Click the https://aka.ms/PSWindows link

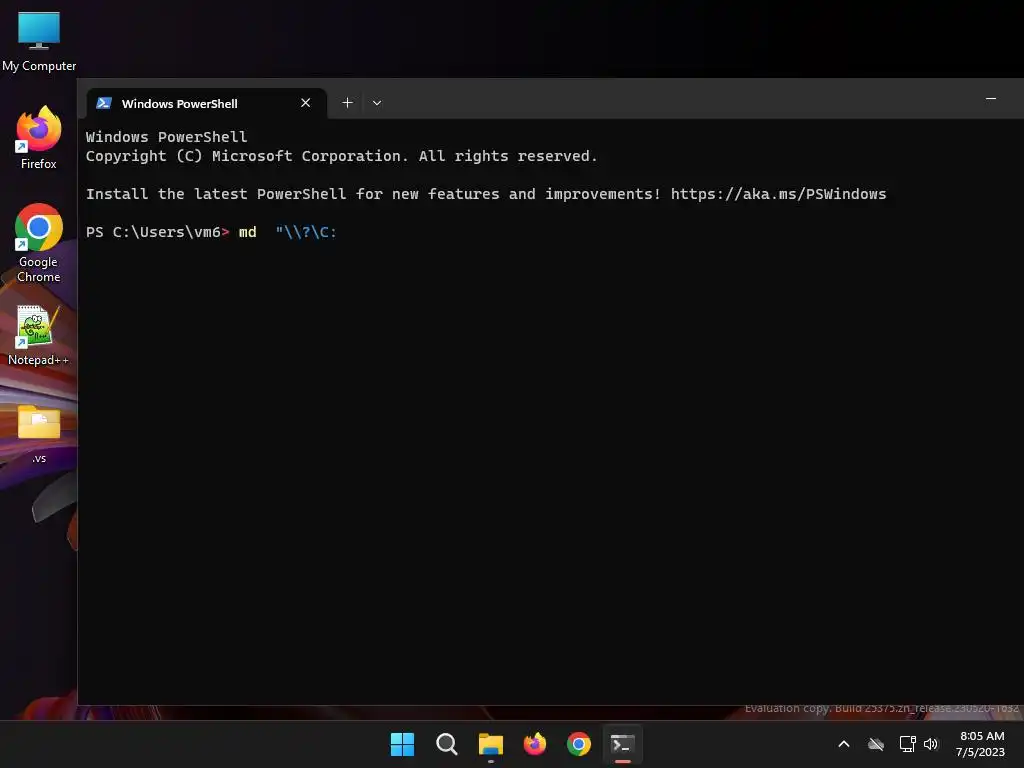[x=778, y=194]
